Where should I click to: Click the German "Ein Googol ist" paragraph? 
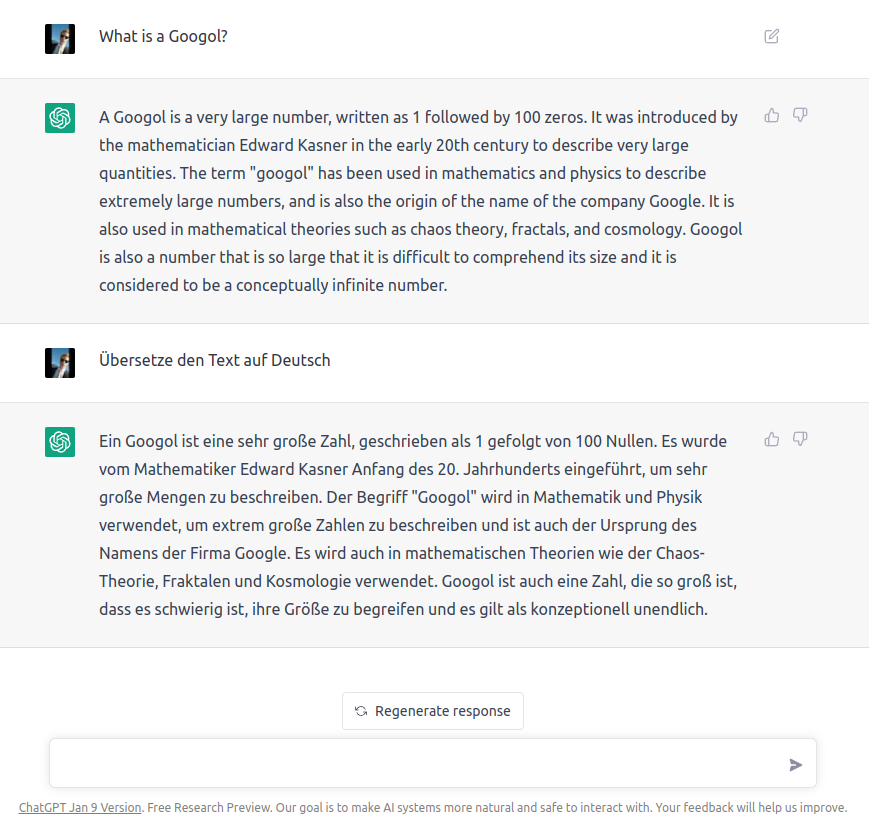pyautogui.click(x=420, y=525)
